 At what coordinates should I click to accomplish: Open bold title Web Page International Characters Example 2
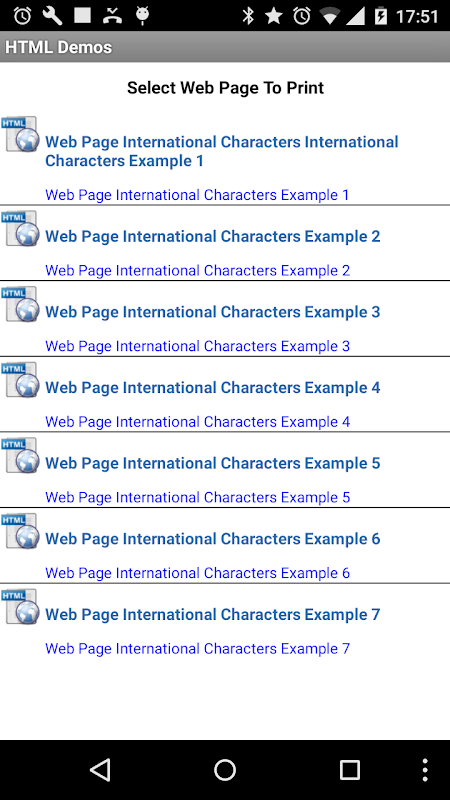(x=213, y=237)
